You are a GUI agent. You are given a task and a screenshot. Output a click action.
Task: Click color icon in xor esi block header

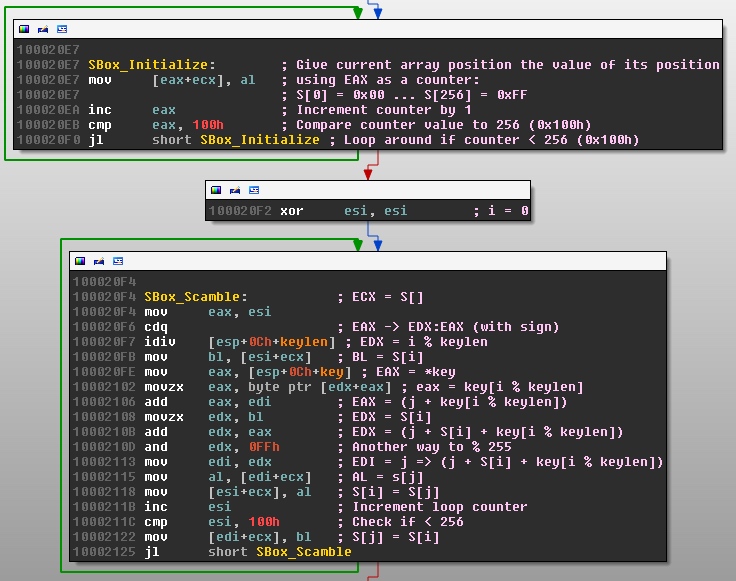click(216, 190)
